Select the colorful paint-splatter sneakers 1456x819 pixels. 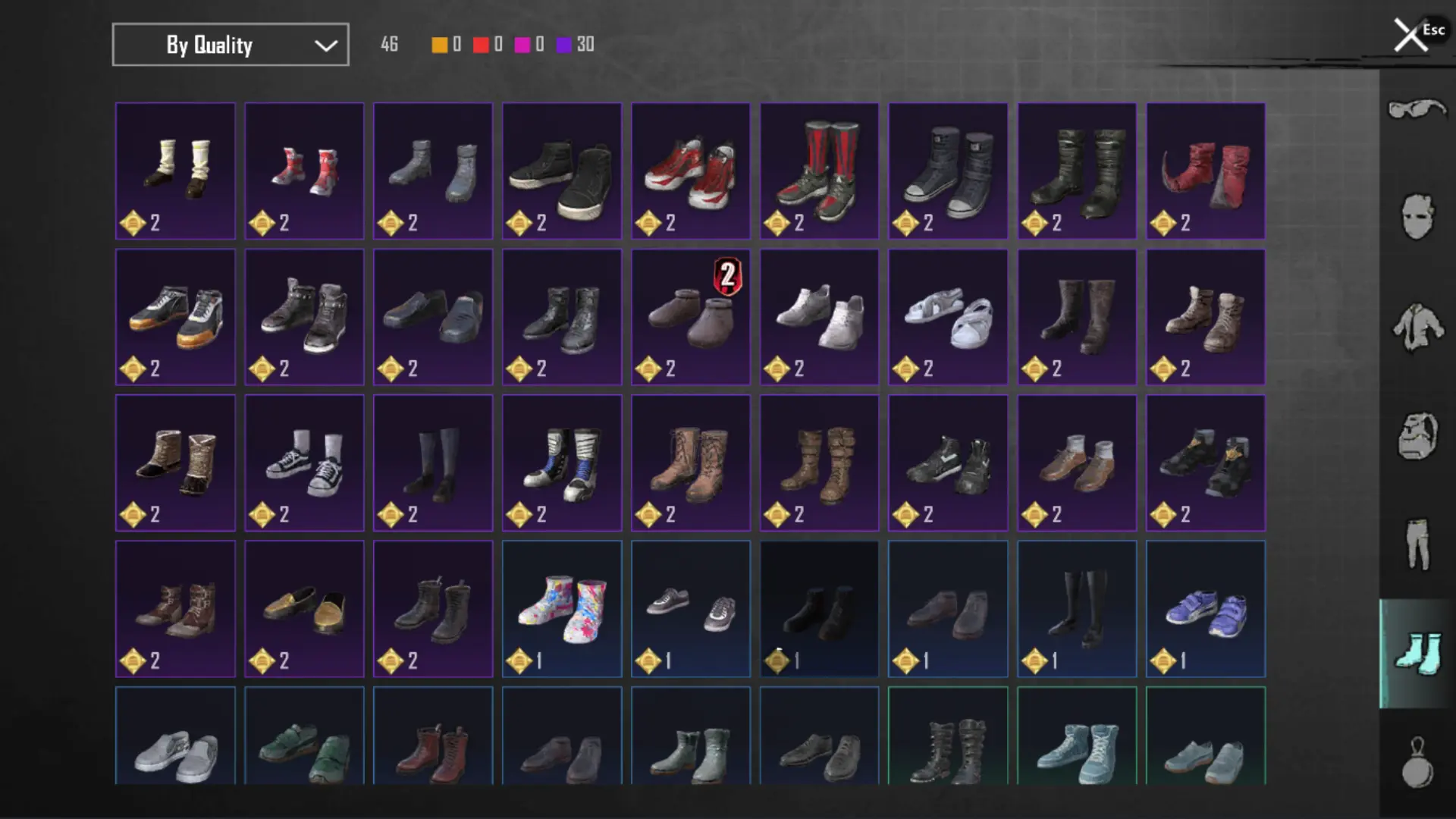coord(562,609)
